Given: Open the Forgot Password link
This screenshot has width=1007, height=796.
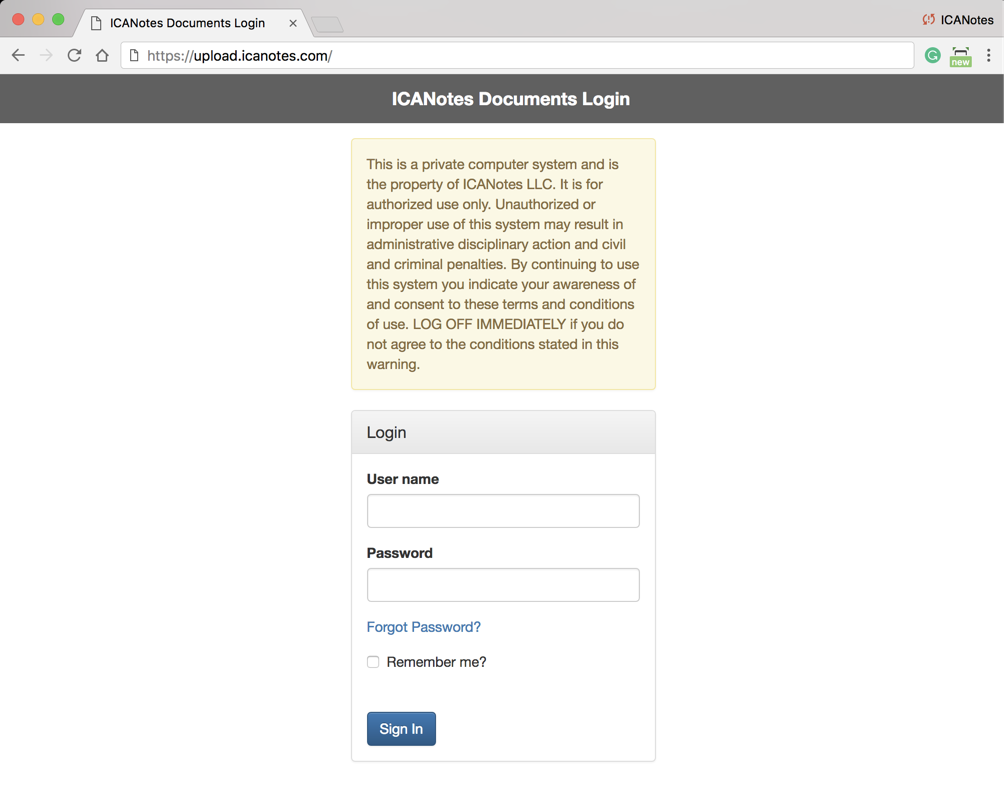Looking at the screenshot, I should (424, 627).
